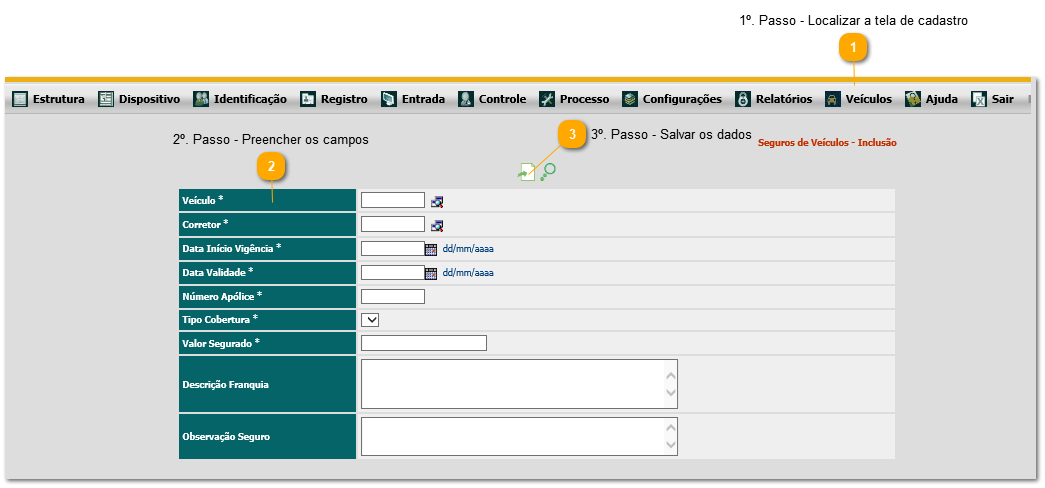Screen dimensions: 1045x488
Task: Click the Identificação people icon
Action: (x=201, y=99)
